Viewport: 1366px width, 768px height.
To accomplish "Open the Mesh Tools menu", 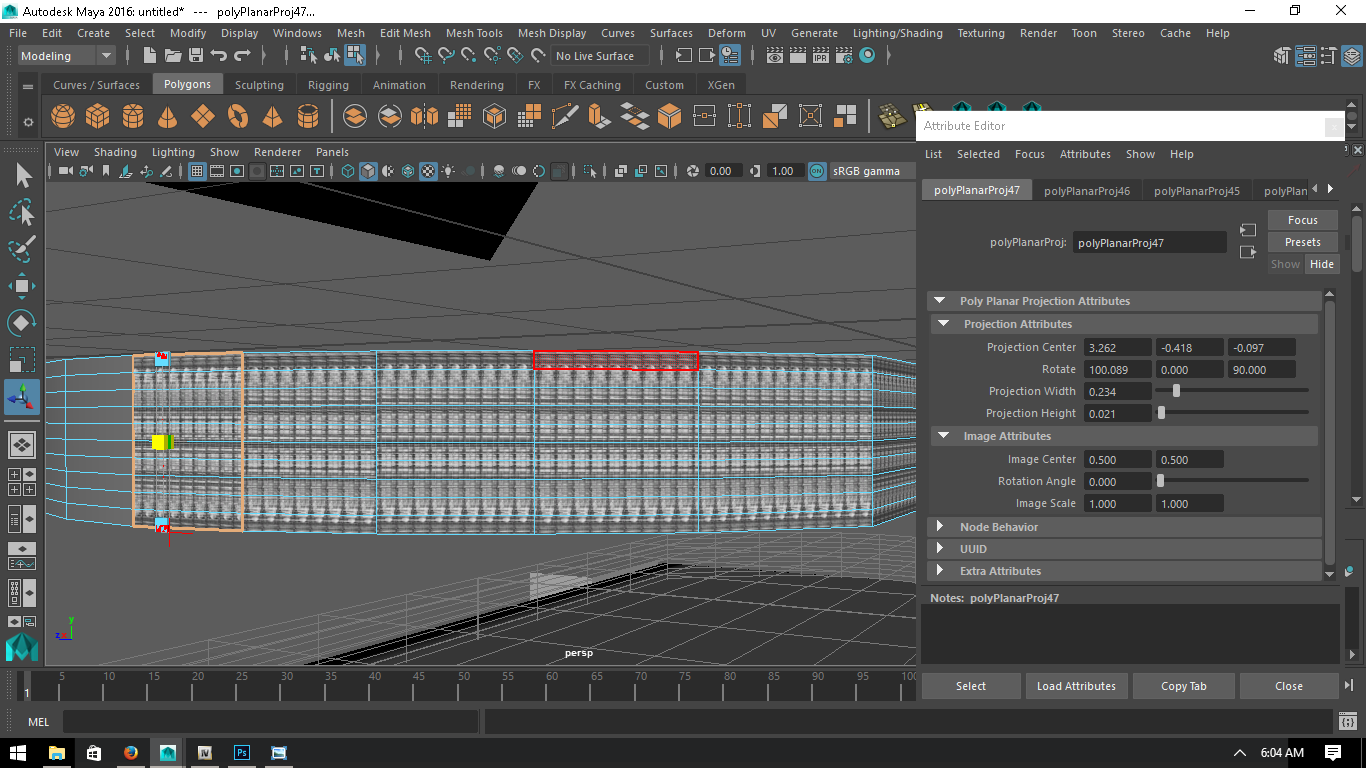I will point(474,33).
